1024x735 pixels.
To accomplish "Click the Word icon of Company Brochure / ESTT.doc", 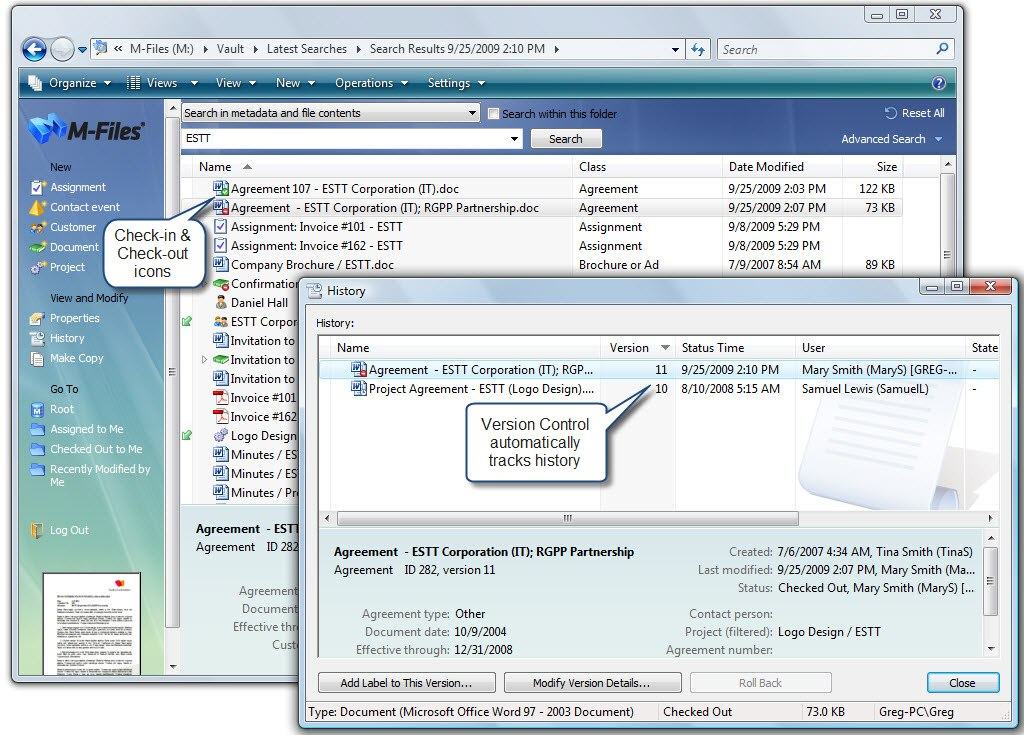I will (221, 264).
